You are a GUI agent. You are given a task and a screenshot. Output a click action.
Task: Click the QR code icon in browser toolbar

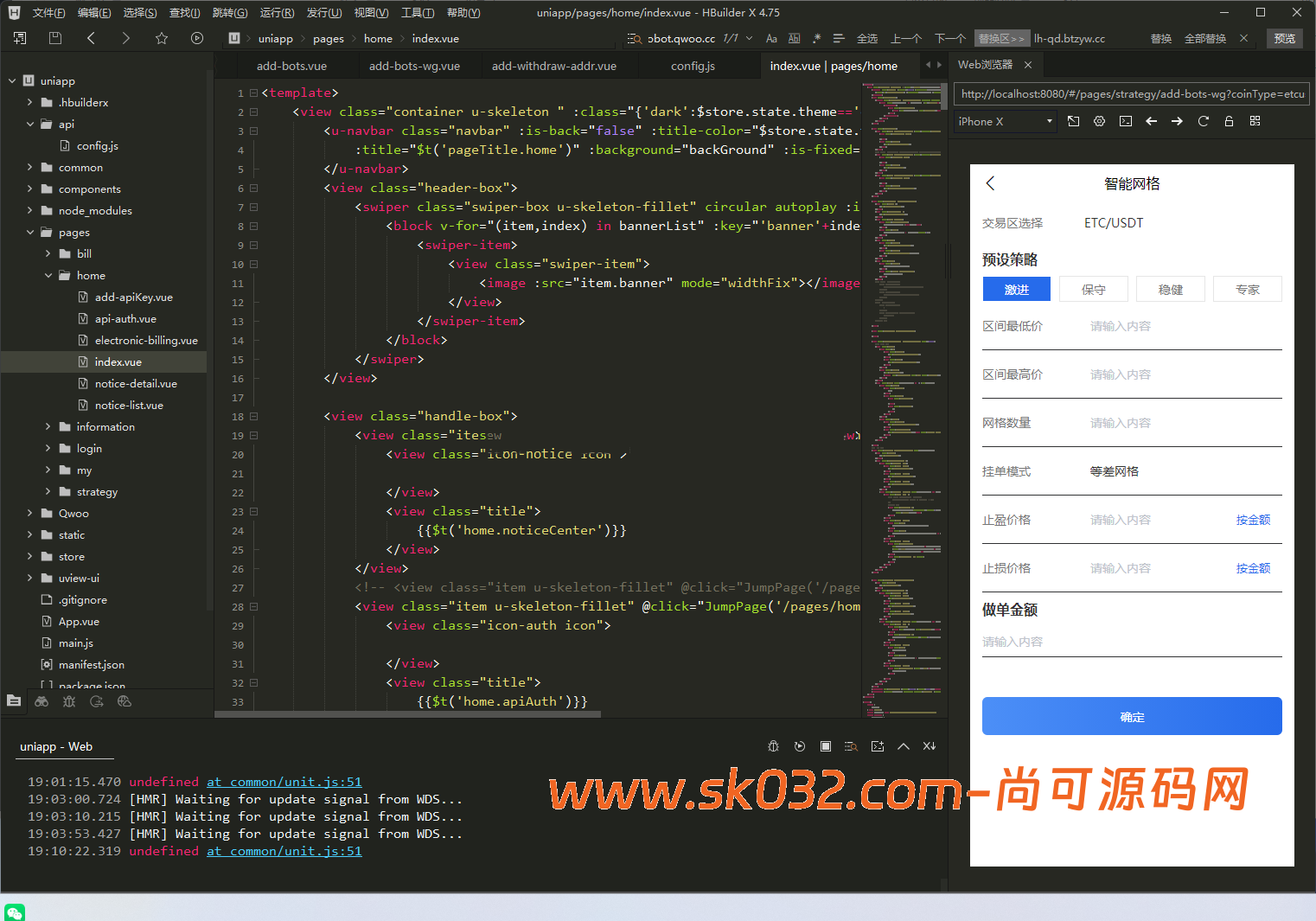tap(1255, 121)
